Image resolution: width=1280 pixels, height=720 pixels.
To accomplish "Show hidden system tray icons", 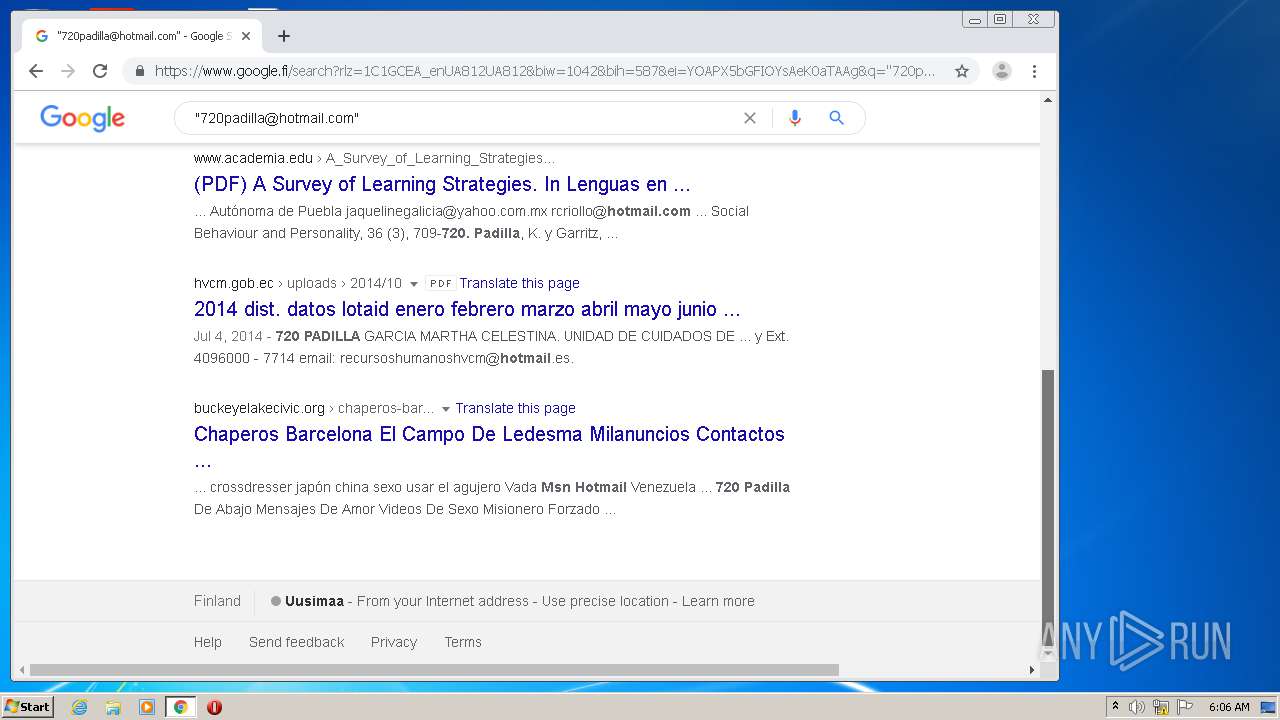I will coord(1115,707).
